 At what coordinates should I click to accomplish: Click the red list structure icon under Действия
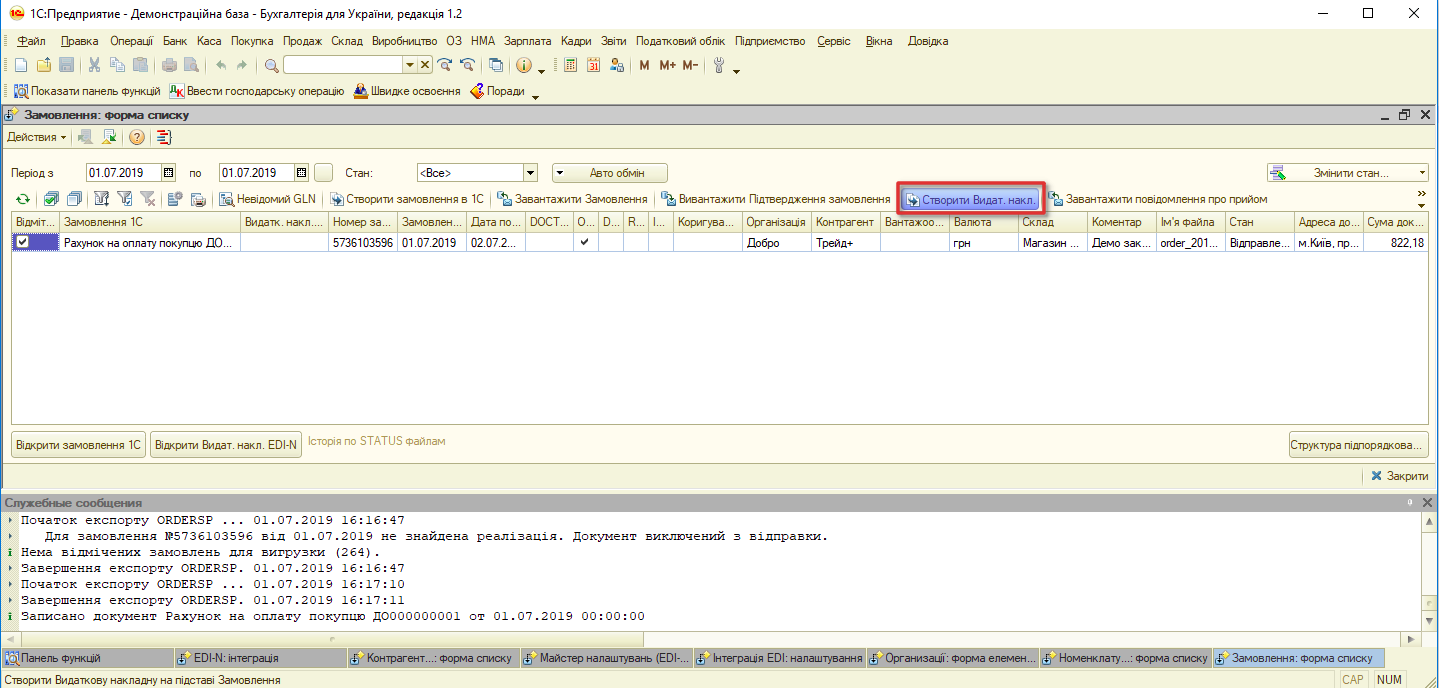[165, 137]
